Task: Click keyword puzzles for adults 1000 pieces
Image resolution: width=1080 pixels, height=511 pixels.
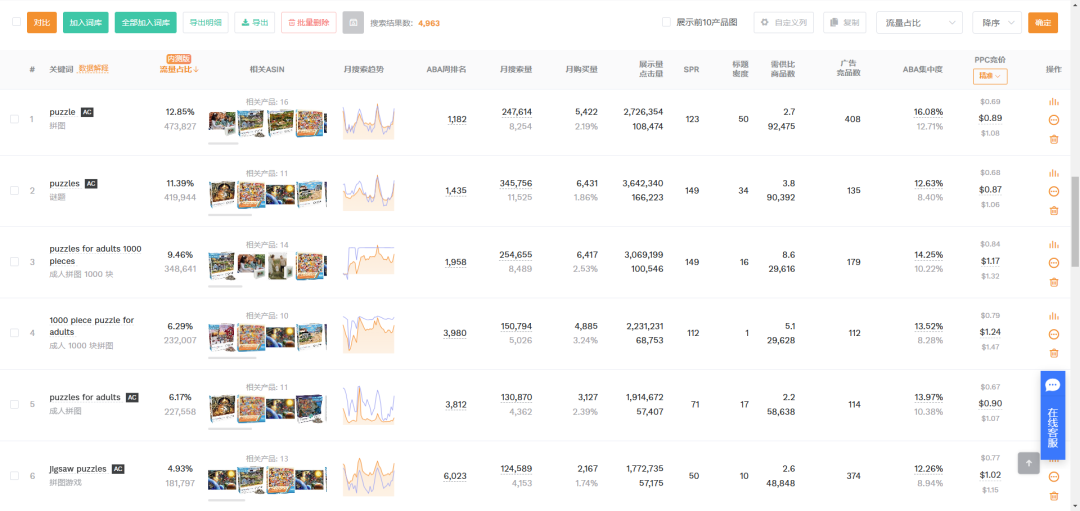Action: coord(96,256)
